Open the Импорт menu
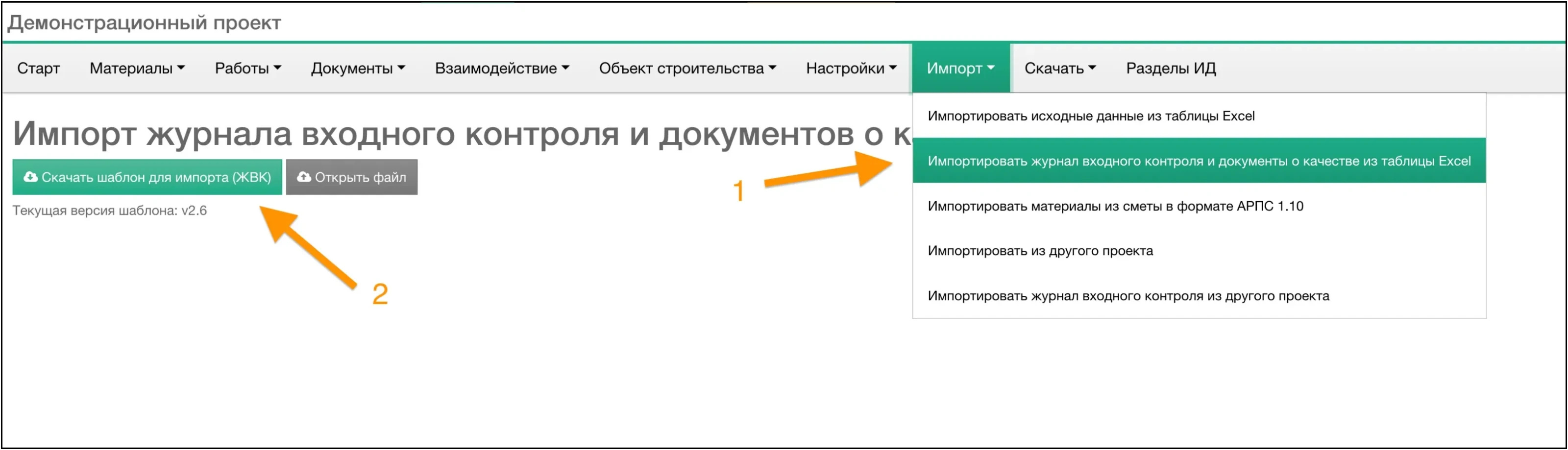 [960, 68]
